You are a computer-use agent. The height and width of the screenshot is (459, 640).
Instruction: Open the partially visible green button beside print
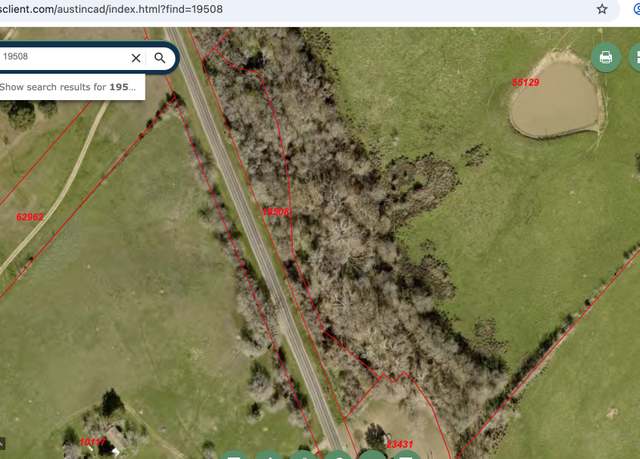(635, 58)
